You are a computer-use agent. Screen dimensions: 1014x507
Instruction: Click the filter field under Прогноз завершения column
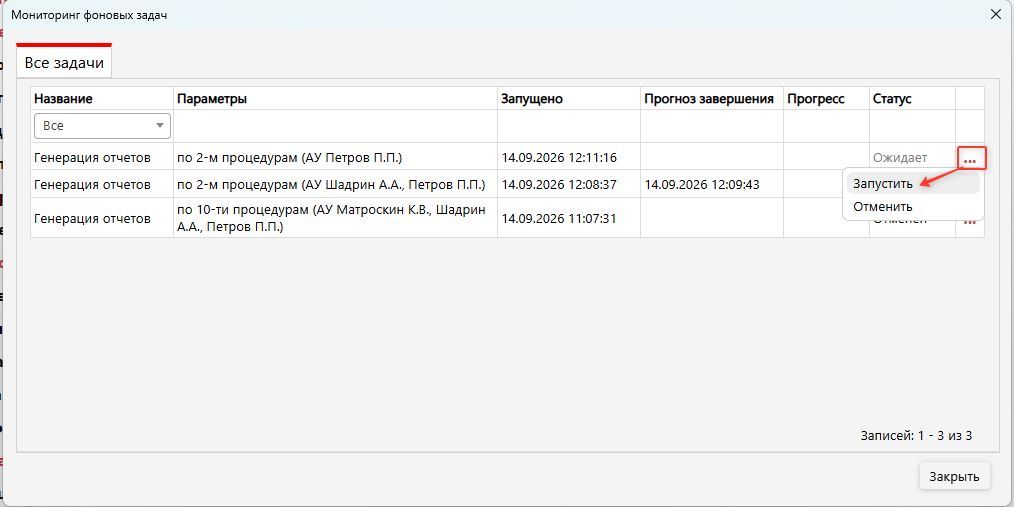(712, 126)
